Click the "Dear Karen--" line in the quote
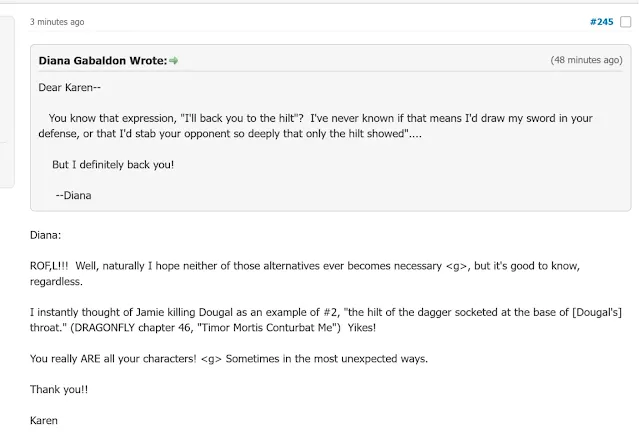This screenshot has width=640, height=433. point(69,88)
